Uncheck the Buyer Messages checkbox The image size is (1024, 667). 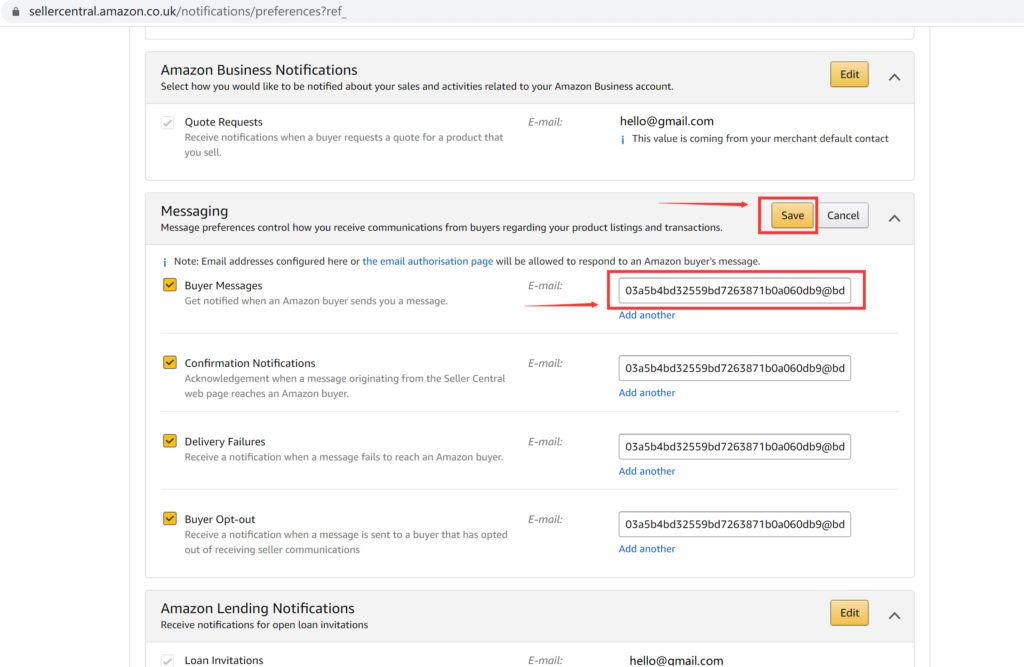pos(170,285)
